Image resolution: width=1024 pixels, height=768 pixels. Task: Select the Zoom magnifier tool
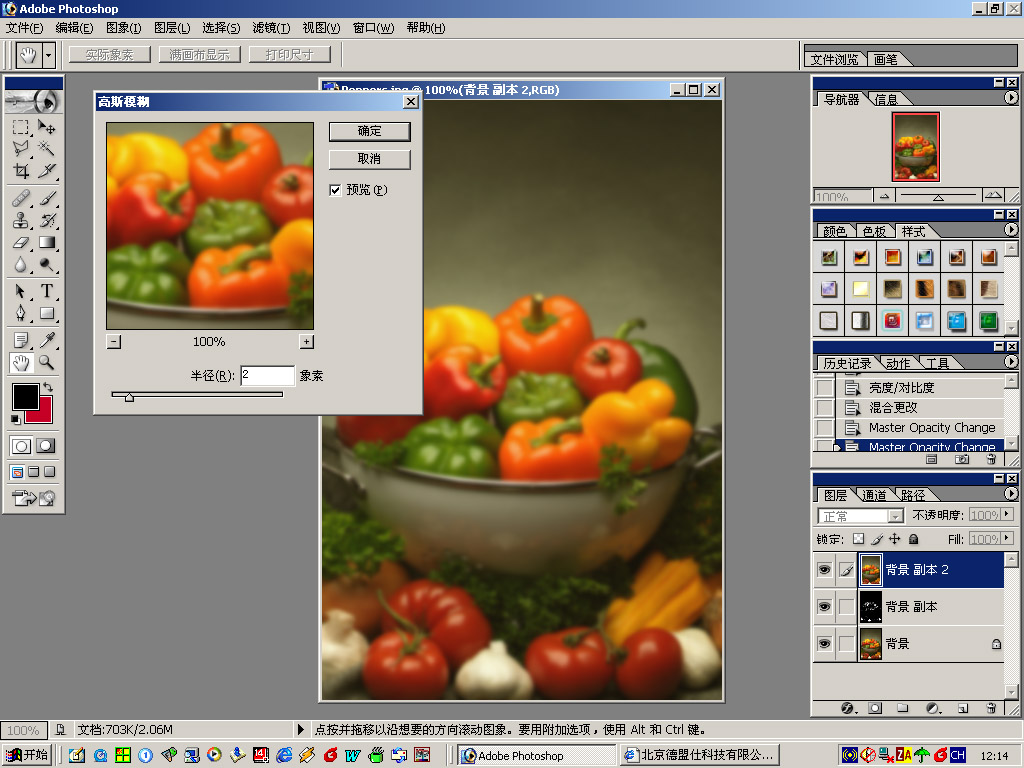[x=46, y=362]
